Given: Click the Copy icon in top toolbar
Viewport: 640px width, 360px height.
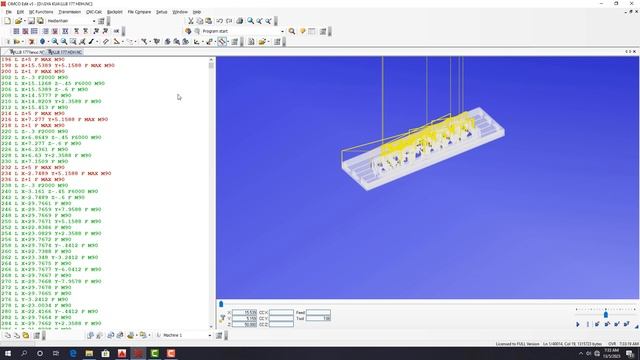Looking at the screenshot, I should point(200,21).
